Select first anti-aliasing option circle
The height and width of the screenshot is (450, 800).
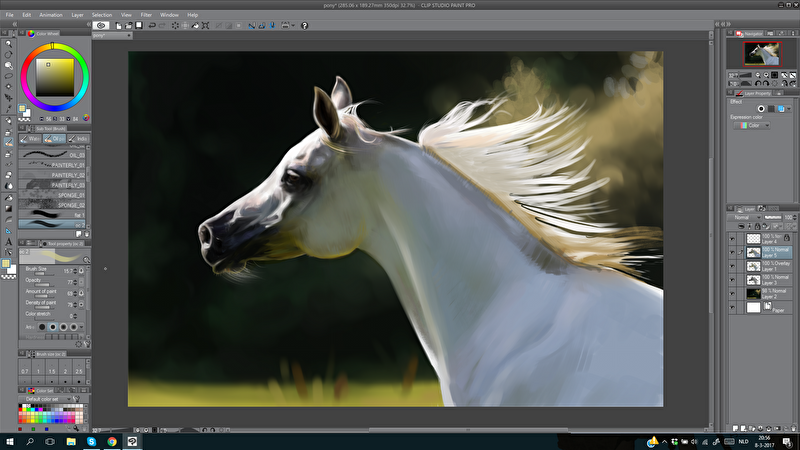(x=42, y=327)
